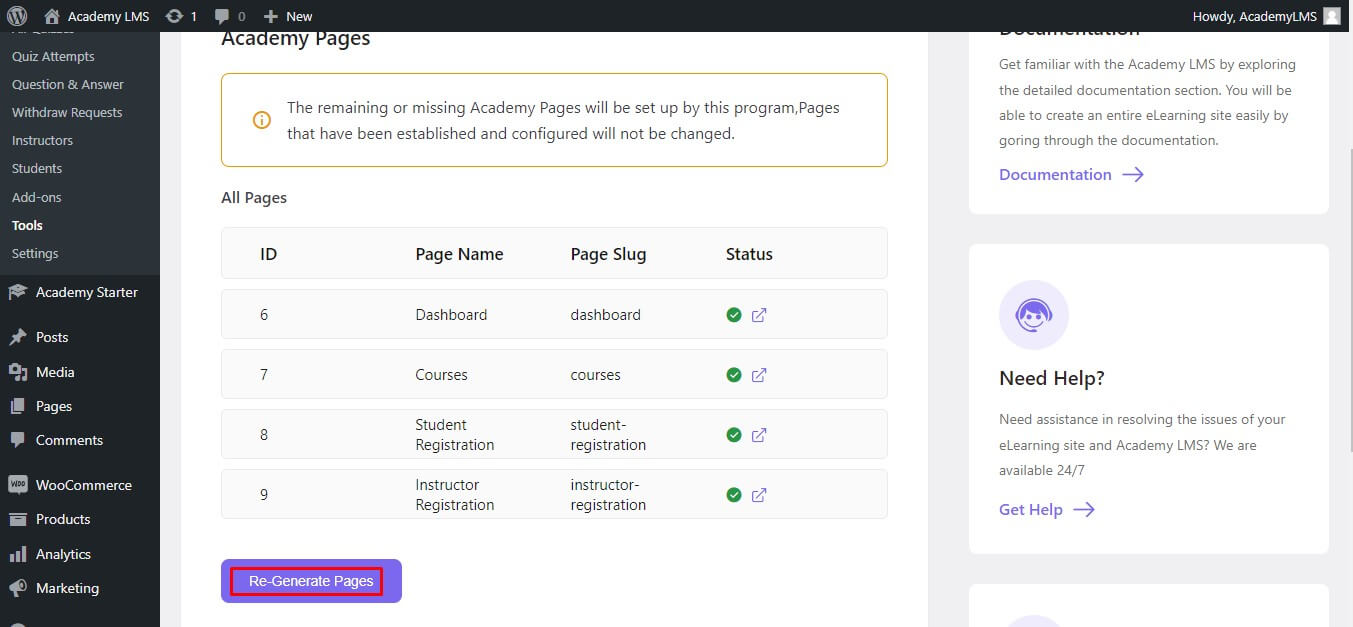Open Instructor Registration external link icon
Screen dimensions: 1353x627
point(759,495)
